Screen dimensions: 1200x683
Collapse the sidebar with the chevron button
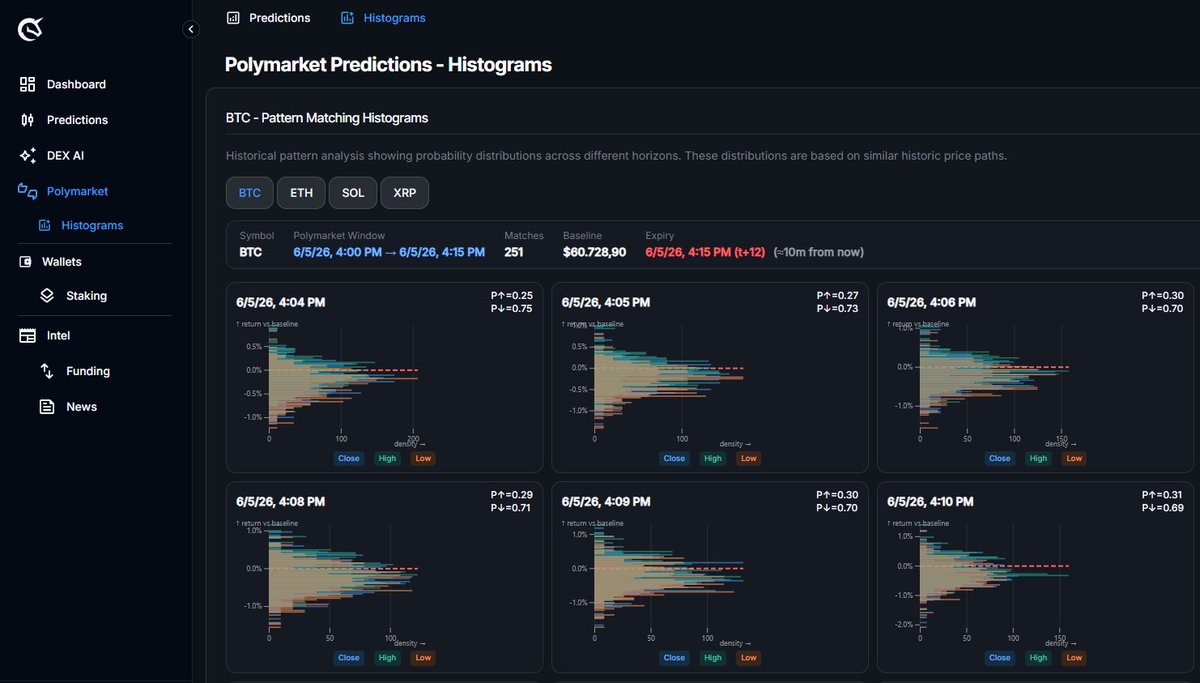(x=191, y=29)
